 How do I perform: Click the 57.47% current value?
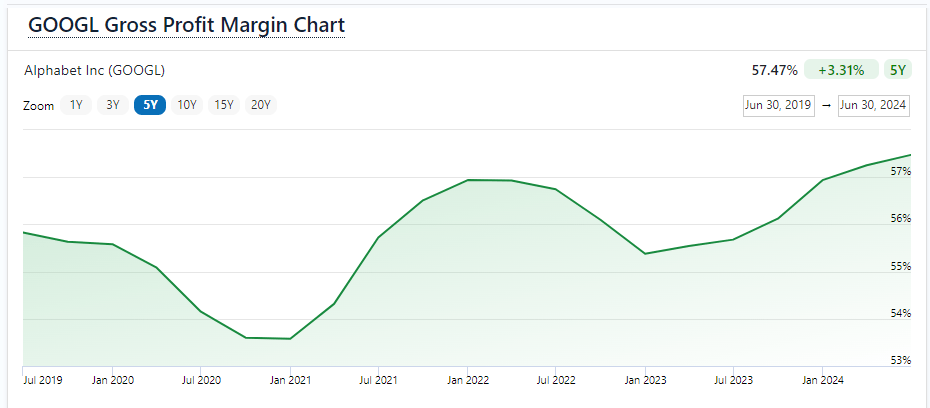pos(775,71)
